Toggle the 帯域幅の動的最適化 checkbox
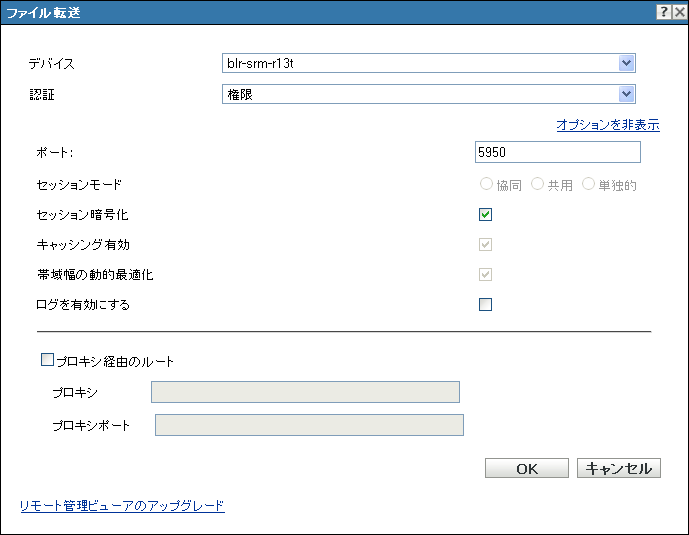The image size is (689, 535). coord(486,274)
